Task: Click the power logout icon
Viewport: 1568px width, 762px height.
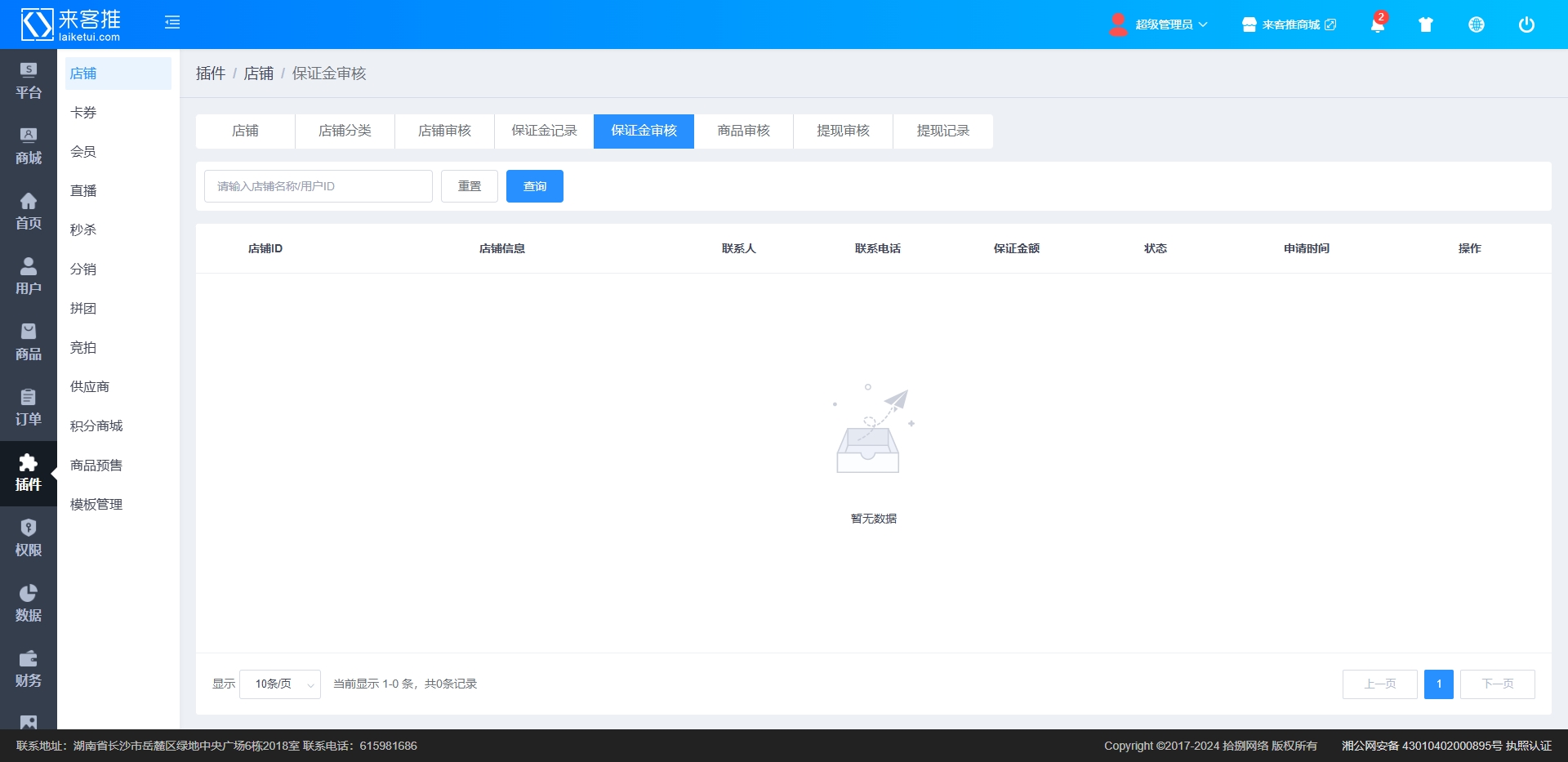Action: (x=1526, y=25)
